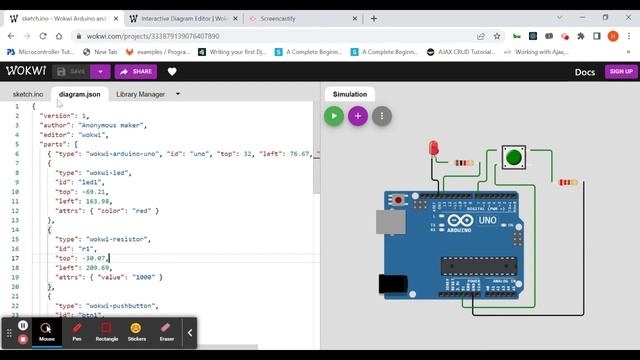Select the Screencastify Mouse tool
This screenshot has height=360, width=640.
[x=47, y=332]
